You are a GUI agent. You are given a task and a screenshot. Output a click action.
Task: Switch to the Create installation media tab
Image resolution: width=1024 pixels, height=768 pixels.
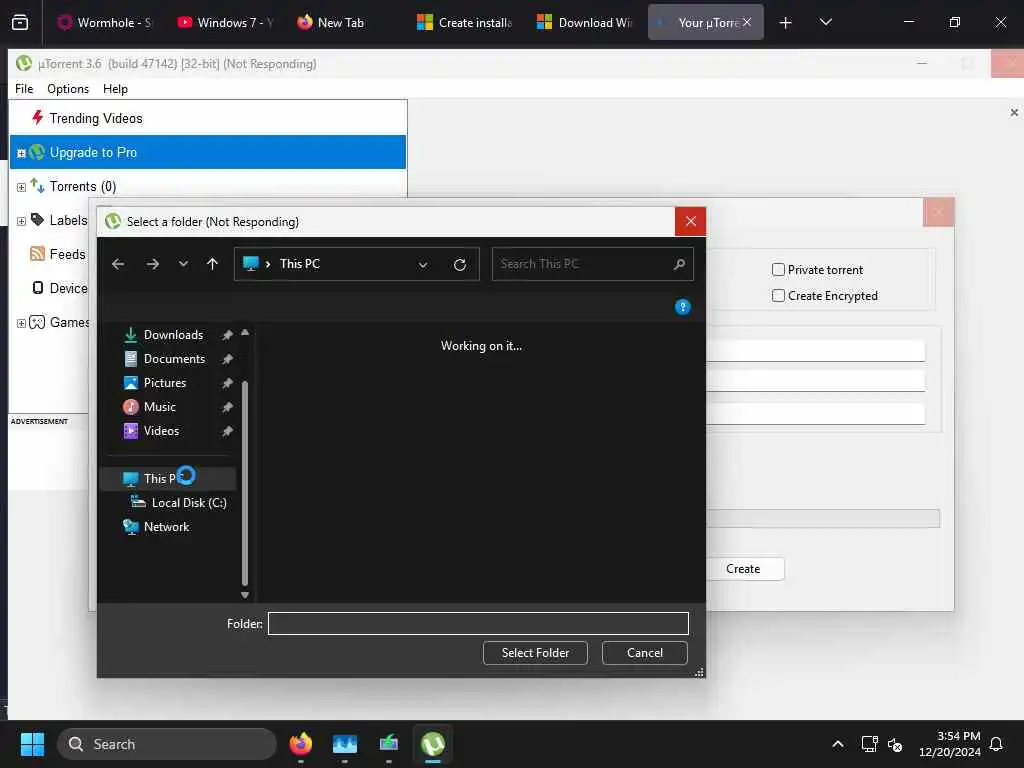(464, 22)
